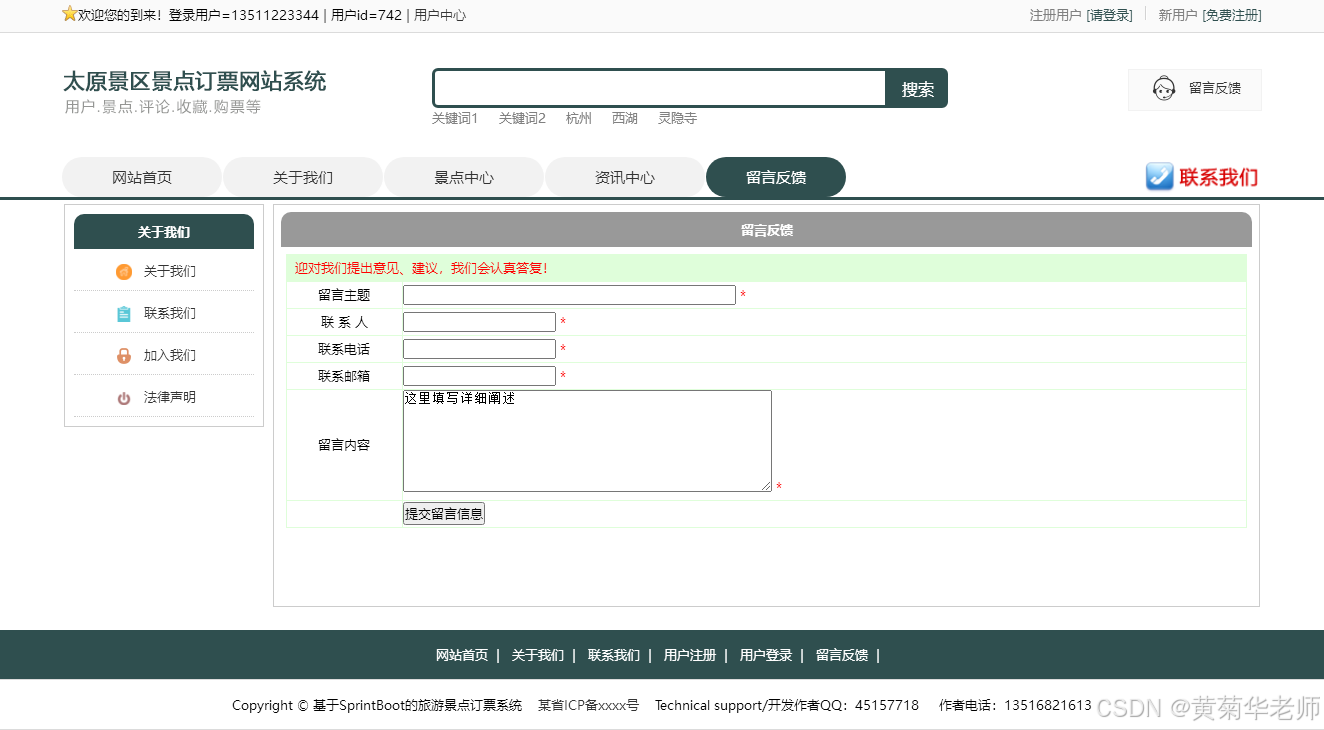Click the 关键词1 search suggestion

455,118
